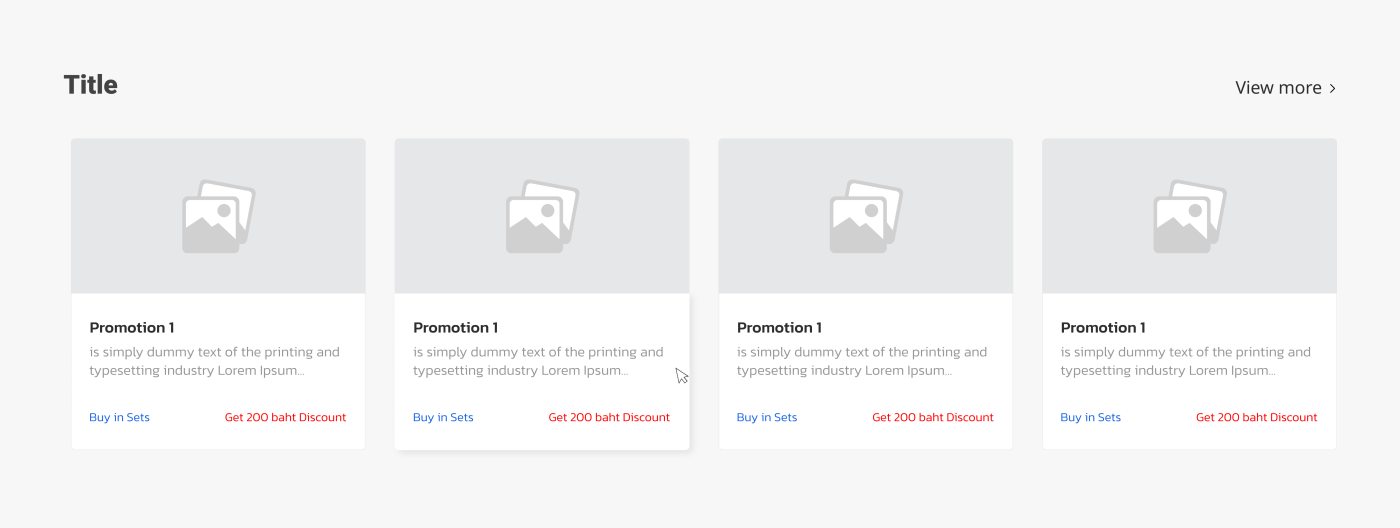This screenshot has width=1400, height=528.
Task: Select Buy in Sets on second card
Action: click(x=443, y=417)
